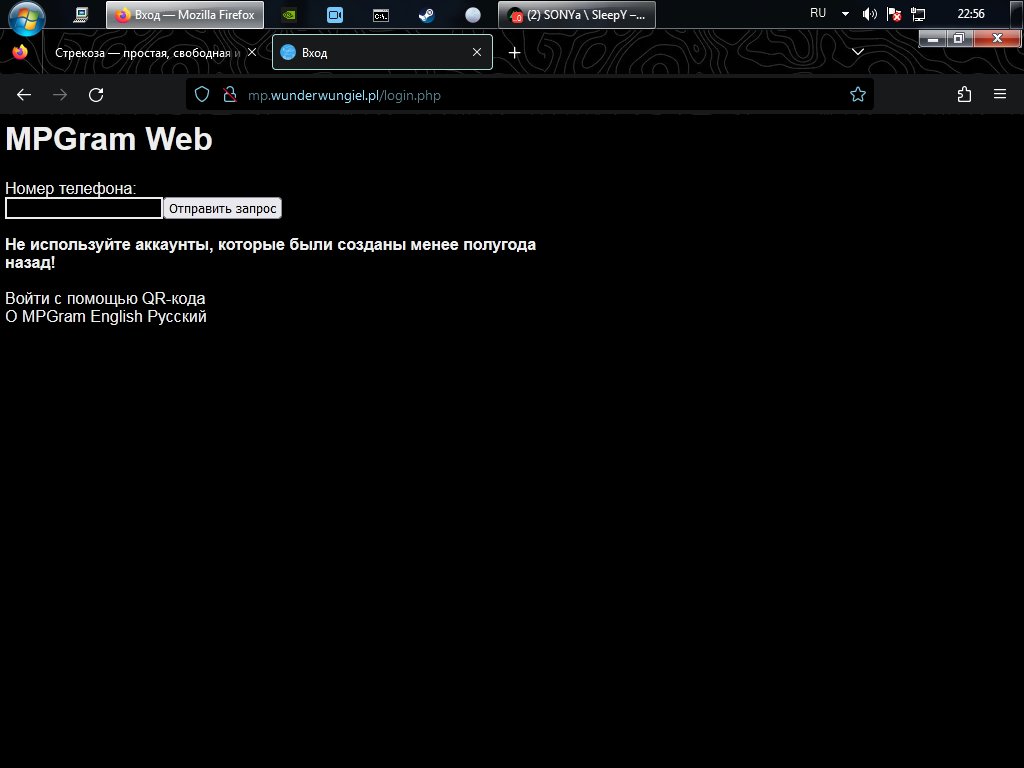
Task: Open the taskbar clock showing 22:56
Action: [x=970, y=14]
